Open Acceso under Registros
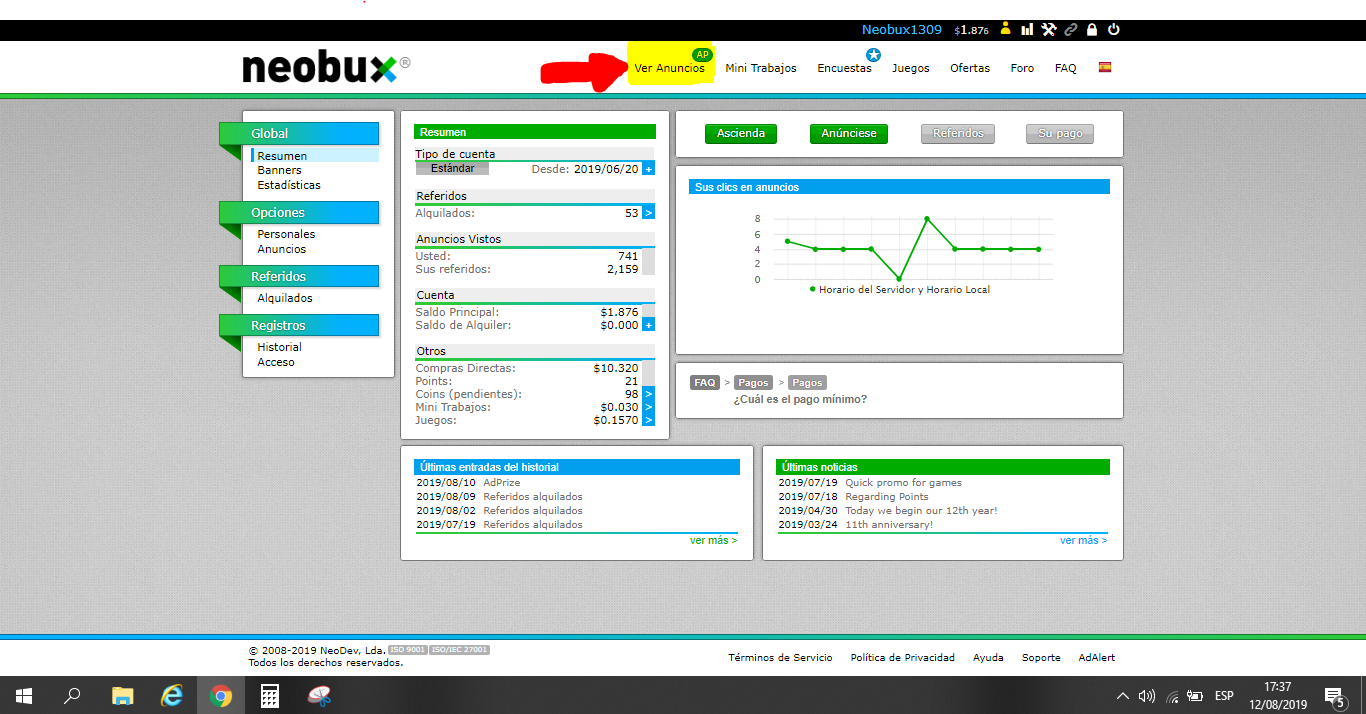The height and width of the screenshot is (714, 1366). click(x=276, y=362)
